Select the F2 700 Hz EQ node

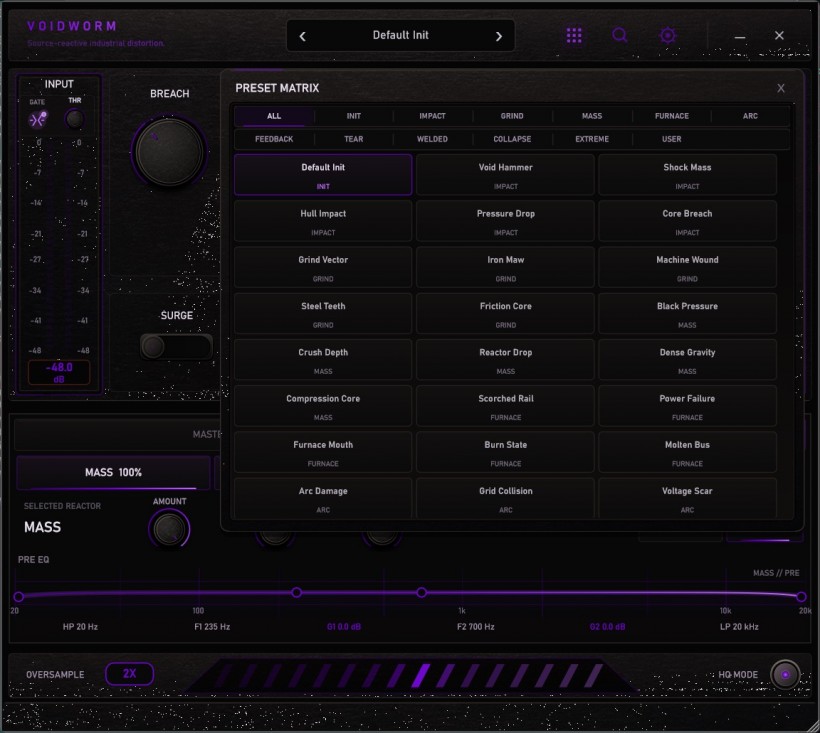422,592
